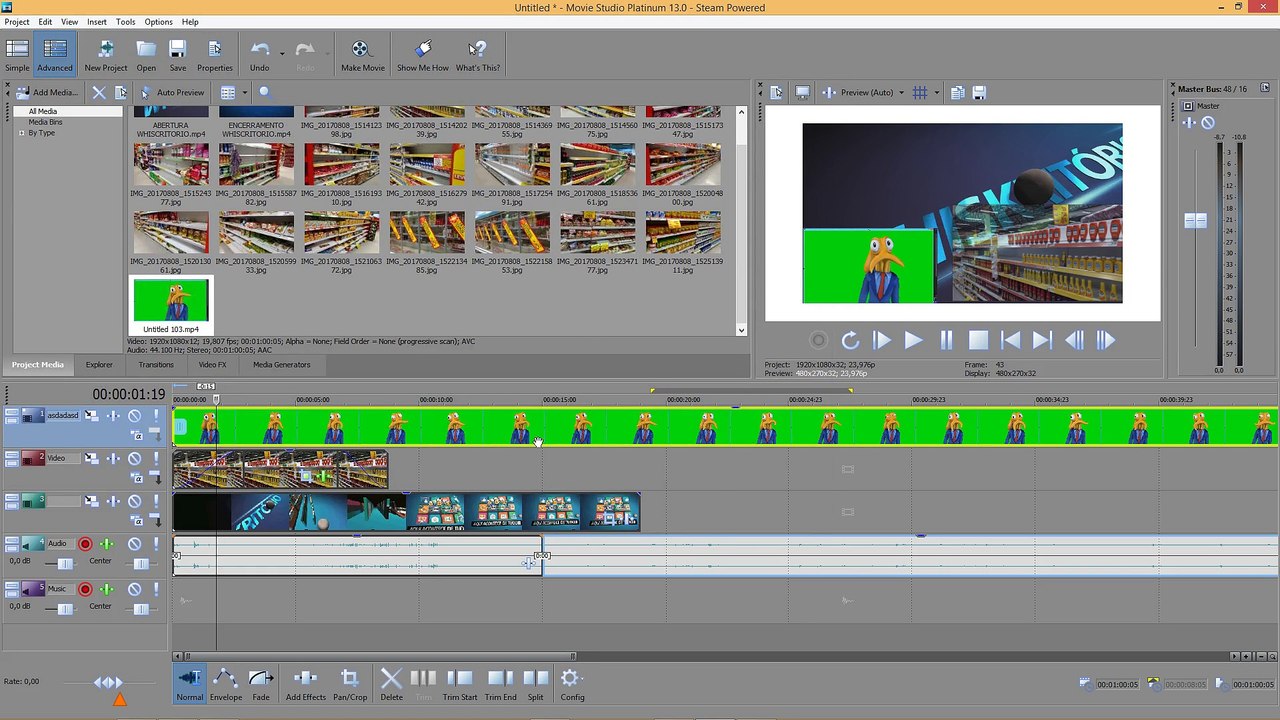Screen dimensions: 1280x720
Task: Open the Undo history dropdown arrow
Action: [282, 52]
